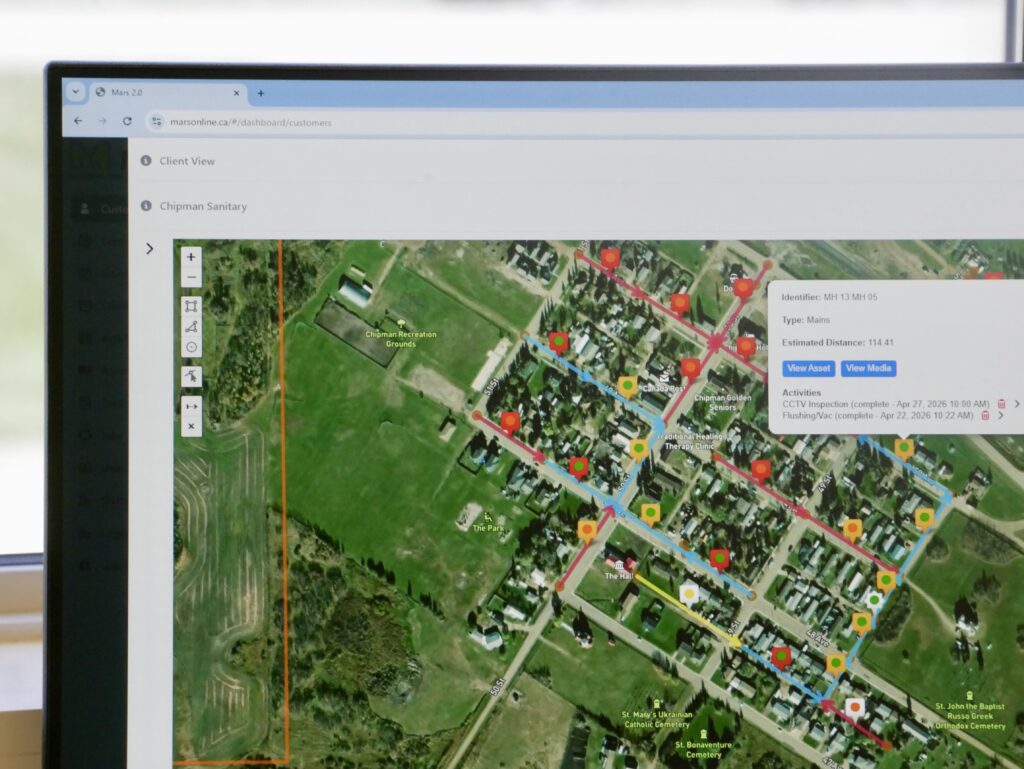Image resolution: width=1024 pixels, height=769 pixels.
Task: Click the View Asset button
Action: [x=808, y=368]
